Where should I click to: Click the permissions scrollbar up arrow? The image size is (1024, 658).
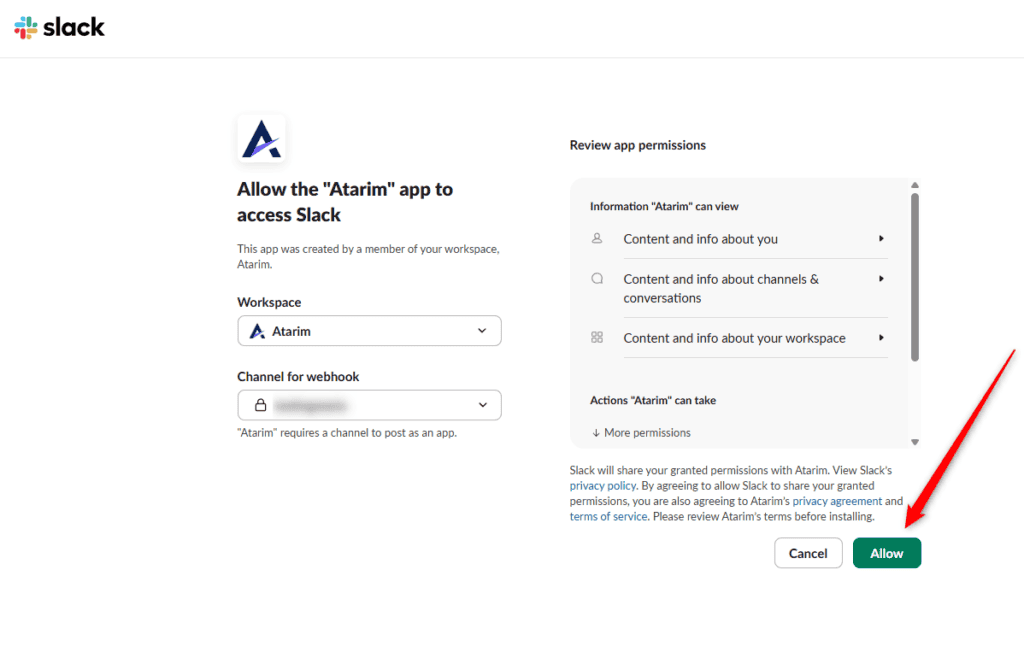pos(915,185)
